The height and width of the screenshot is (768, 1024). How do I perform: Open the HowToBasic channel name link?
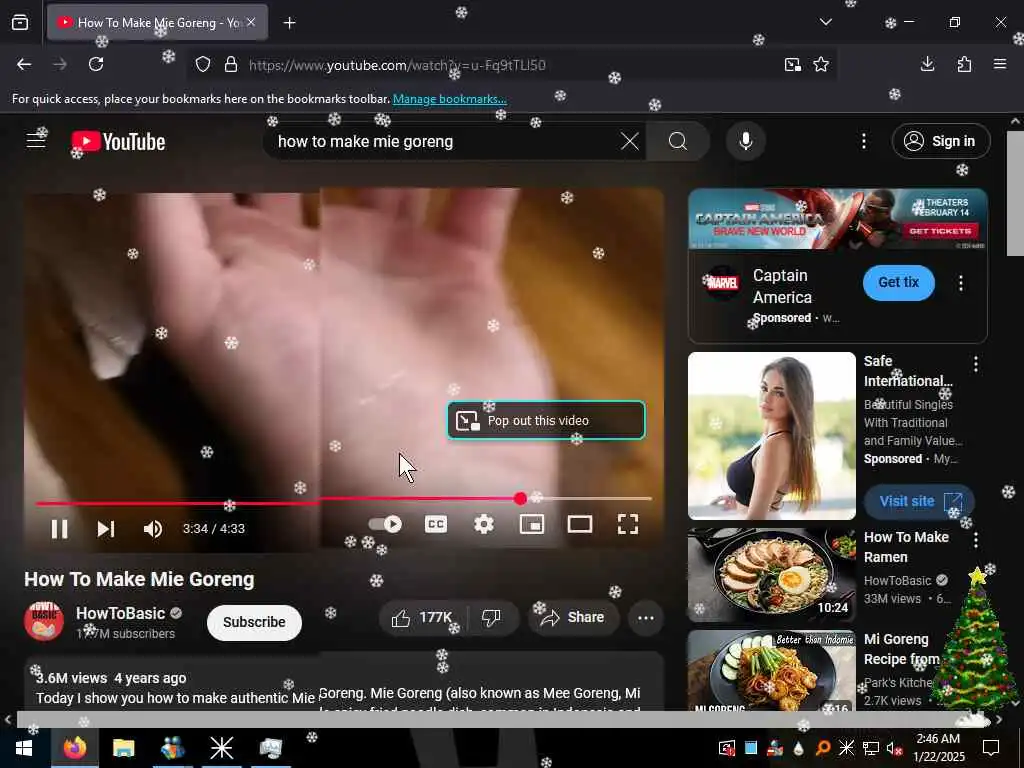pos(120,613)
